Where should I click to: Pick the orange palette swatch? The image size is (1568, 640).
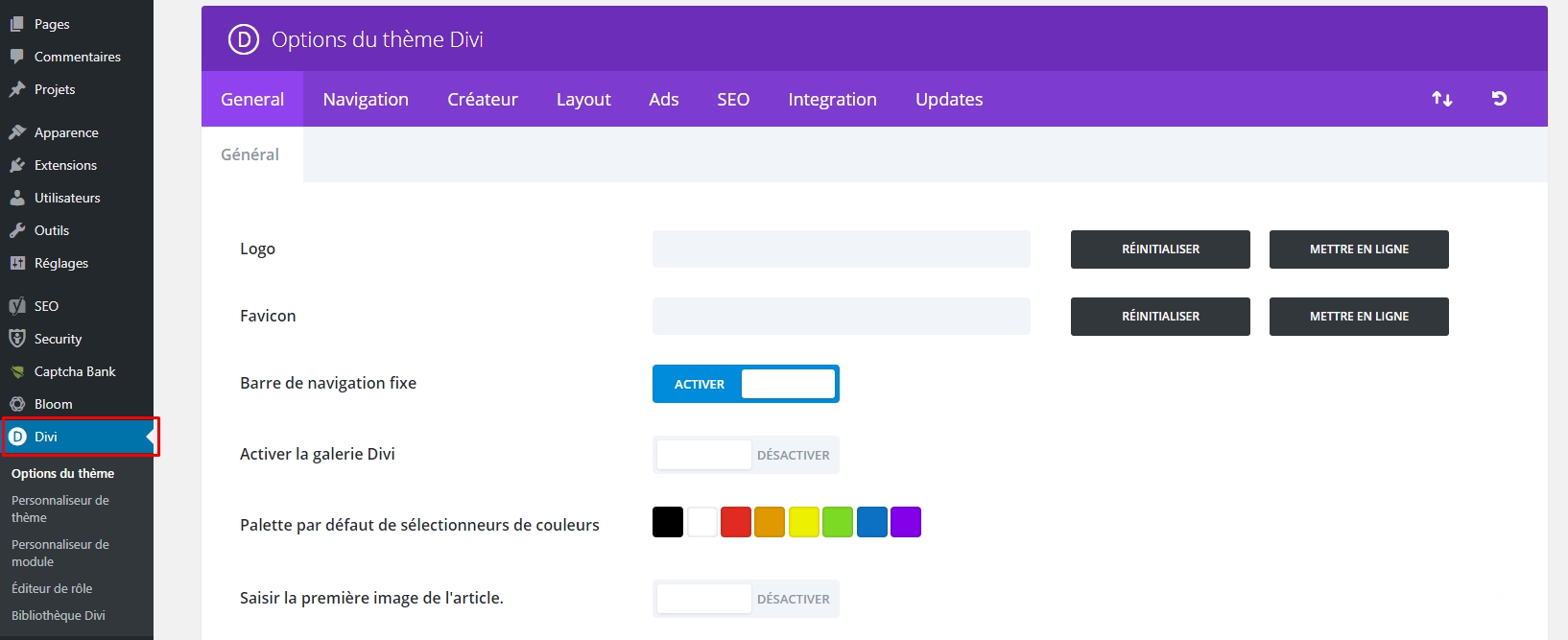point(770,522)
